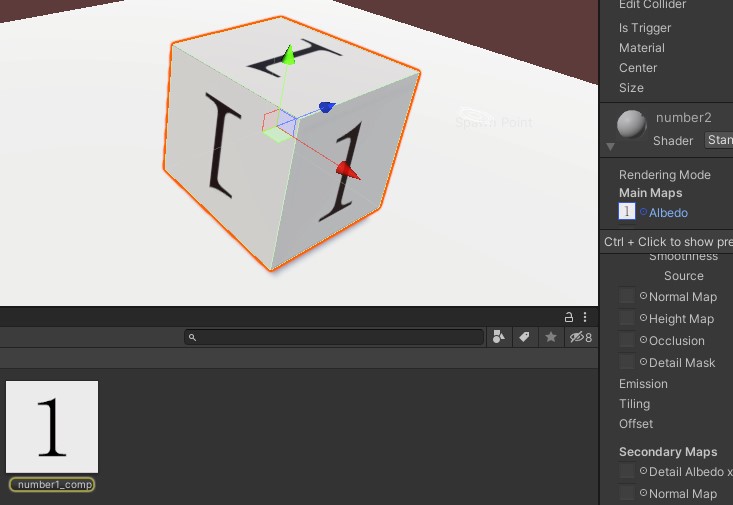733x505 pixels.
Task: Click the Search by Label tag icon
Action: pyautogui.click(x=524, y=338)
